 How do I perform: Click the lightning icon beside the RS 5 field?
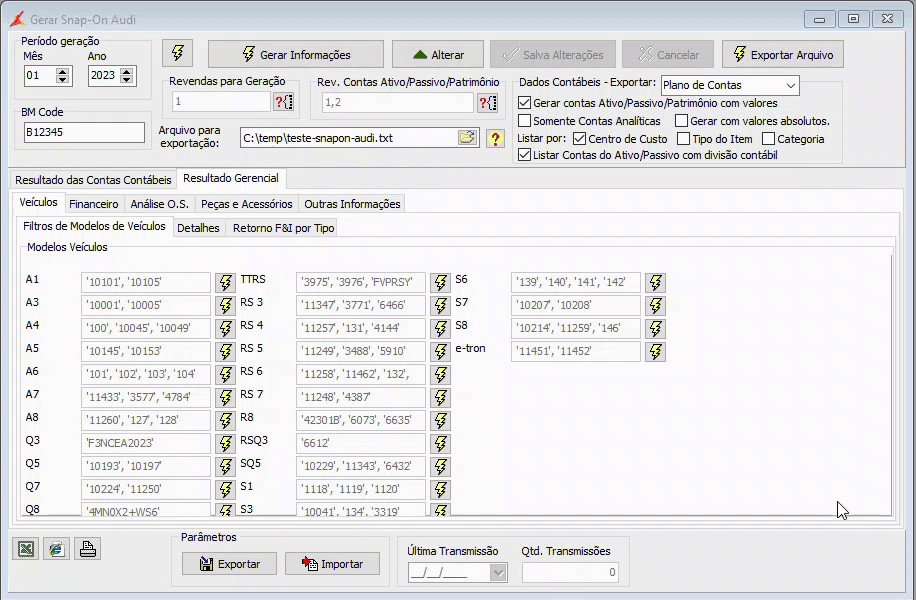[x=440, y=351]
